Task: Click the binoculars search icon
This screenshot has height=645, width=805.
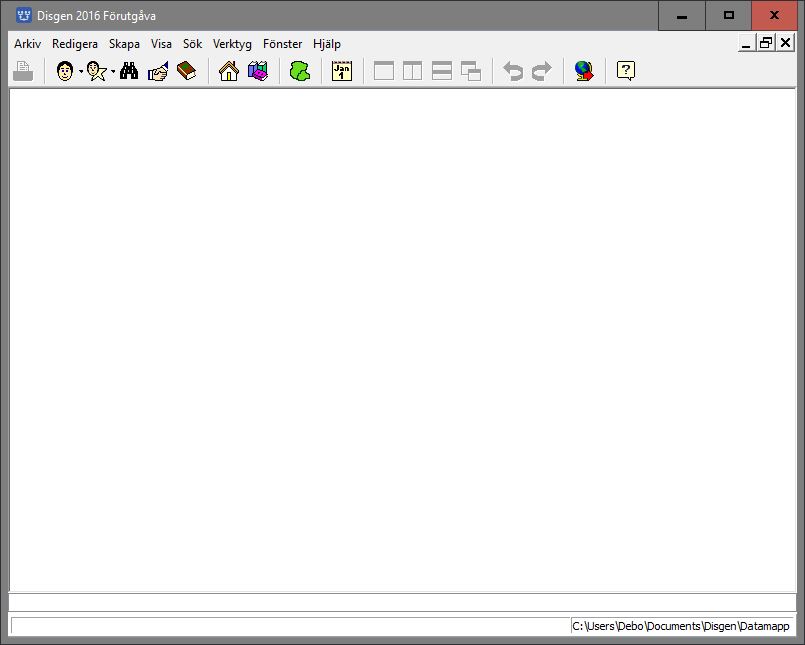Action: point(129,71)
